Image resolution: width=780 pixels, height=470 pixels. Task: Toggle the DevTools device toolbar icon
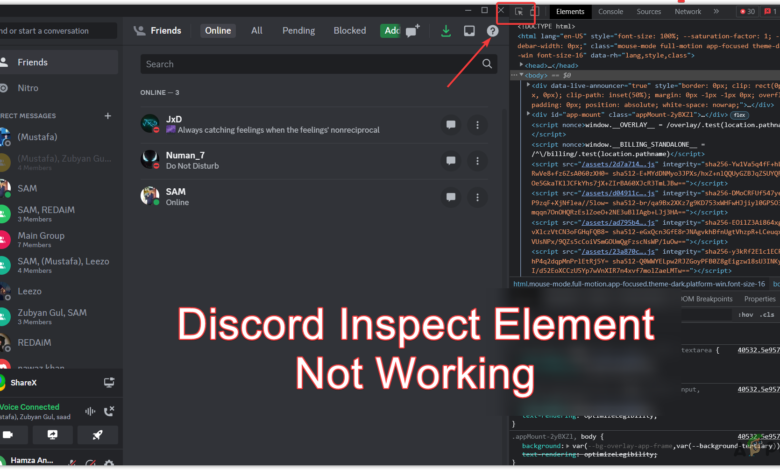point(534,11)
